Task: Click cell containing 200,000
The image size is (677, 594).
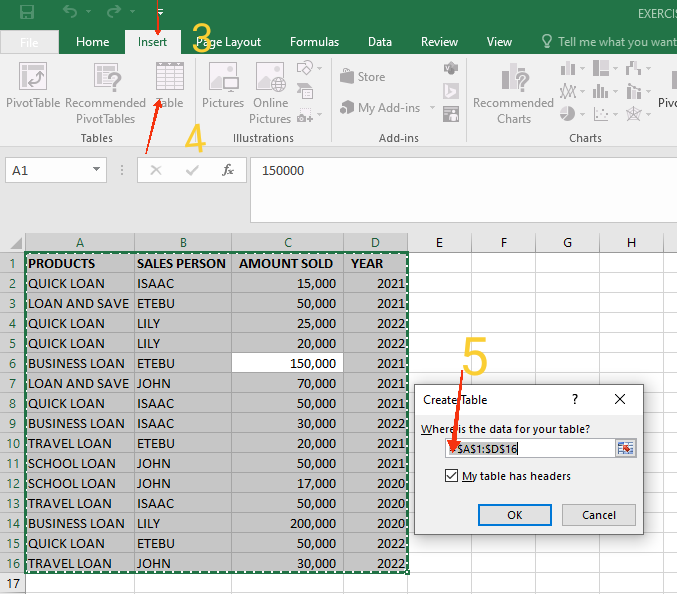Action: tap(287, 524)
